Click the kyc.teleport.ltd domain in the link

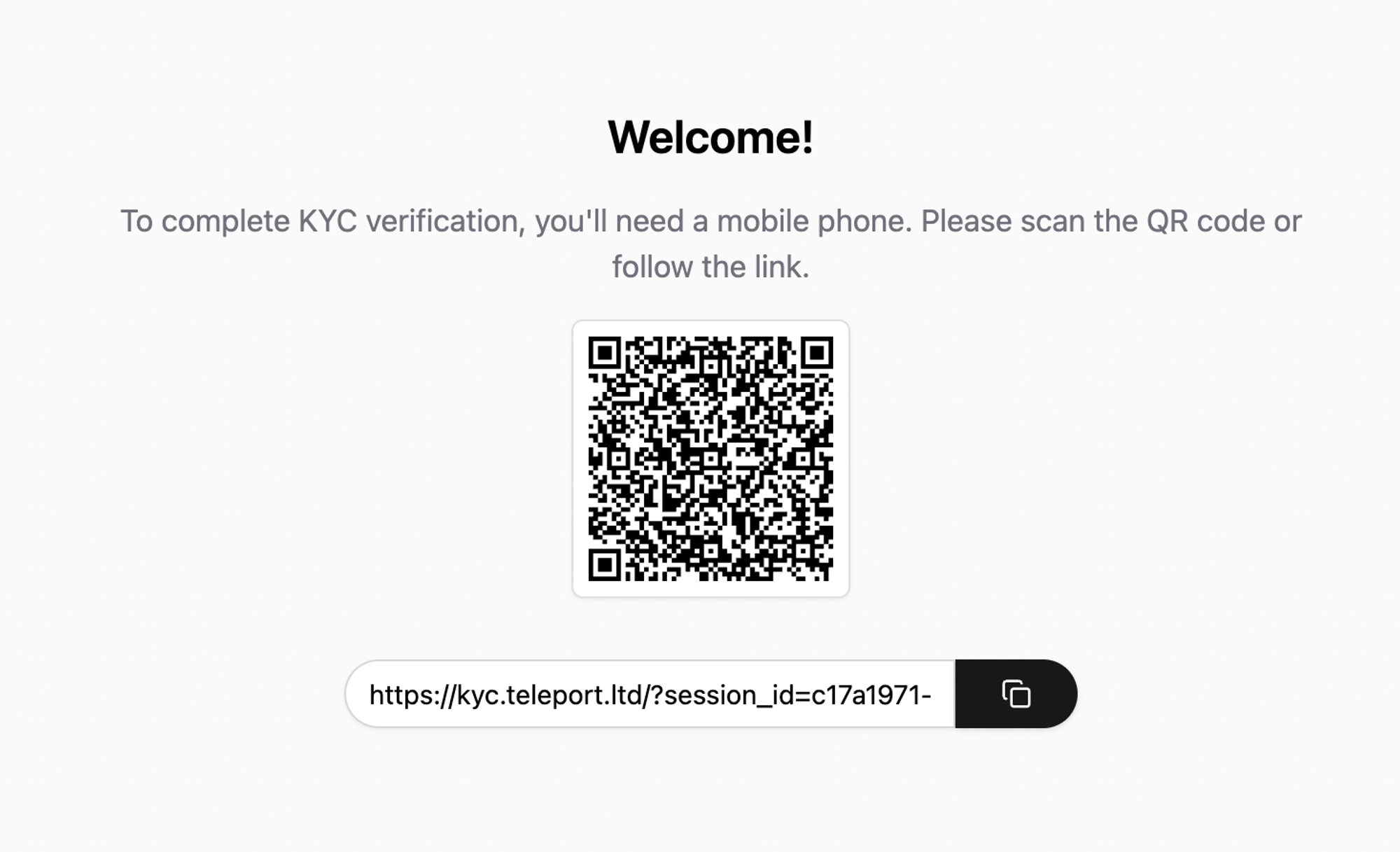coord(549,695)
